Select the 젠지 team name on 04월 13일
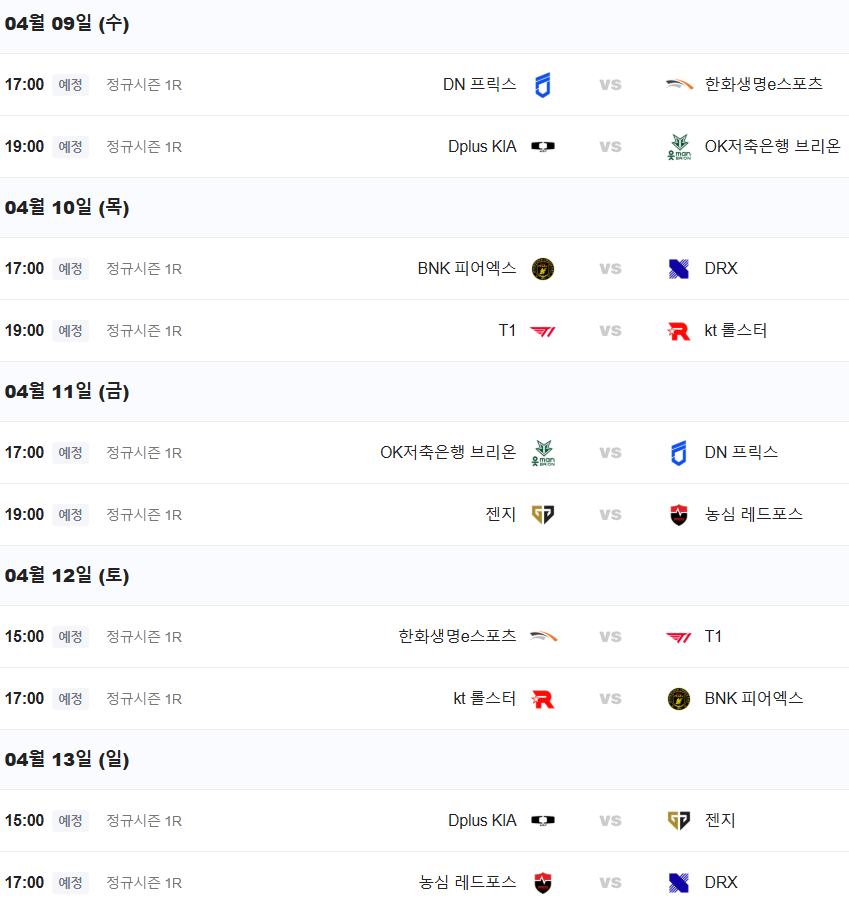This screenshot has width=849, height=913. [x=720, y=821]
